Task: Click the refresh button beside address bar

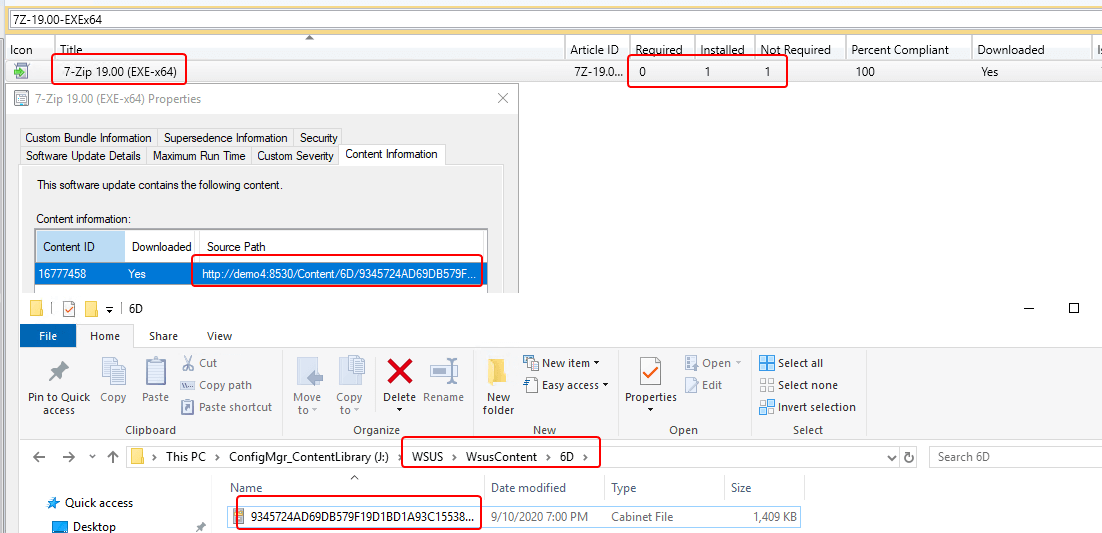Action: pyautogui.click(x=909, y=457)
